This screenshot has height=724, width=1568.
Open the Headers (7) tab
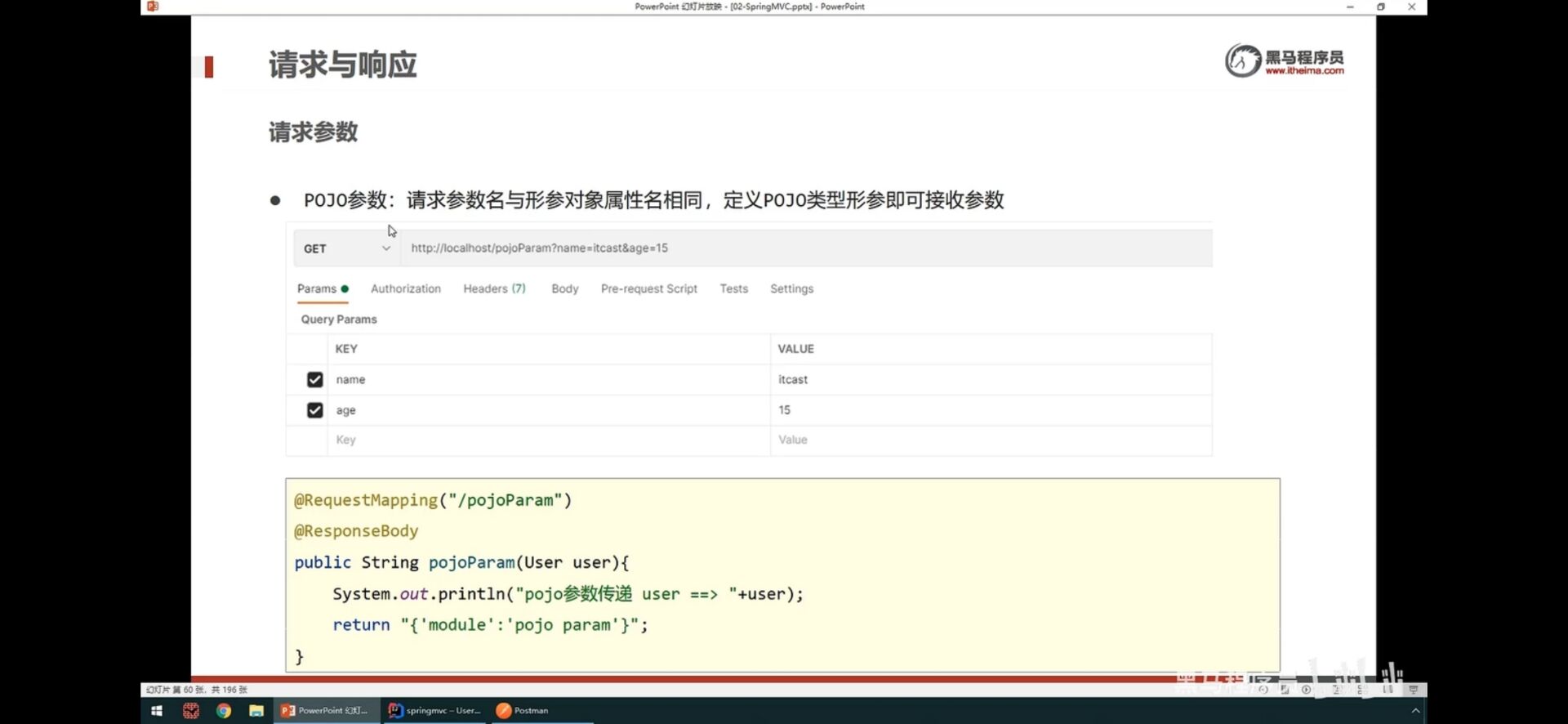pyautogui.click(x=494, y=288)
